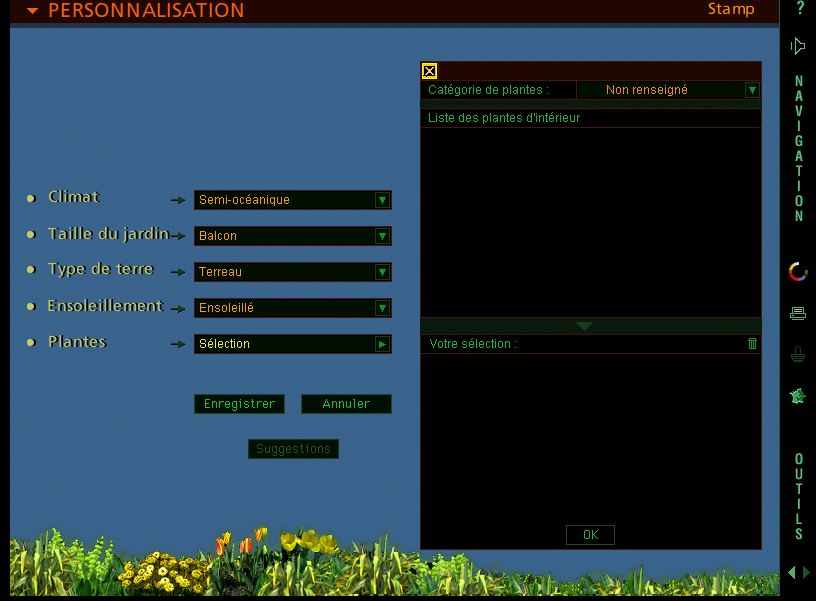This screenshot has width=816, height=601.
Task: Open the Climat dropdown
Action: click(381, 200)
